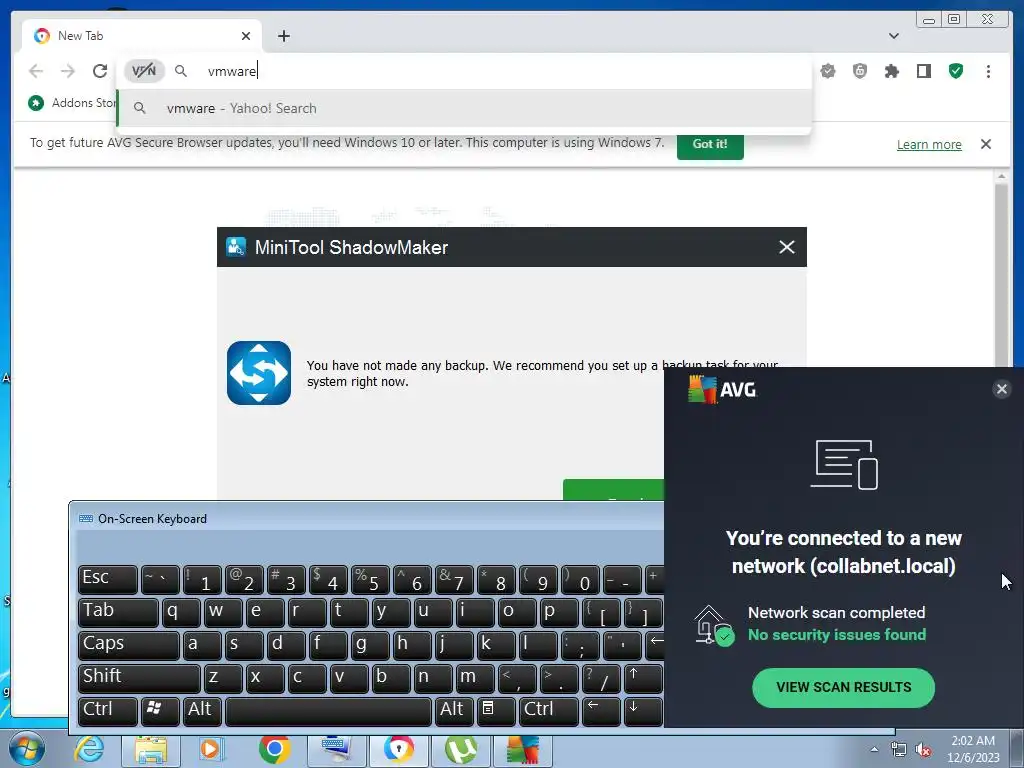1024x768 pixels.
Task: Show hidden tray icons arrow
Action: 874,749
